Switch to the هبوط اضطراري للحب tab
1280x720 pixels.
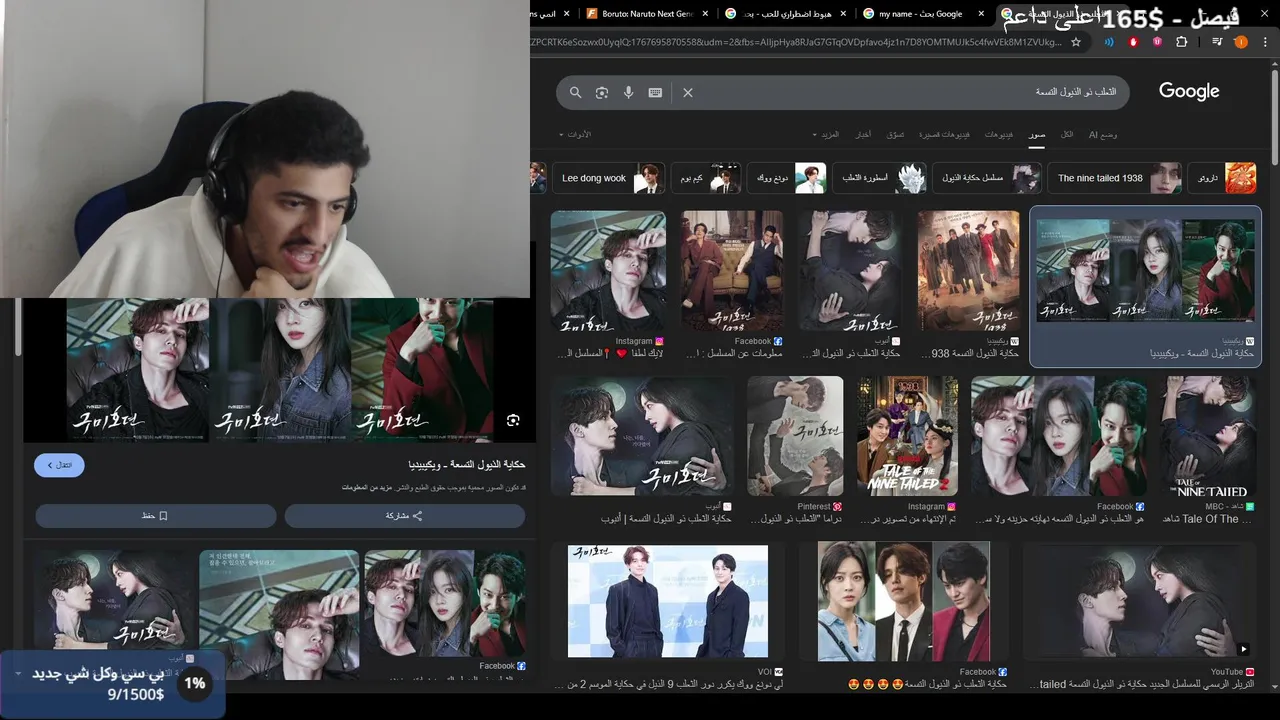pyautogui.click(x=787, y=14)
